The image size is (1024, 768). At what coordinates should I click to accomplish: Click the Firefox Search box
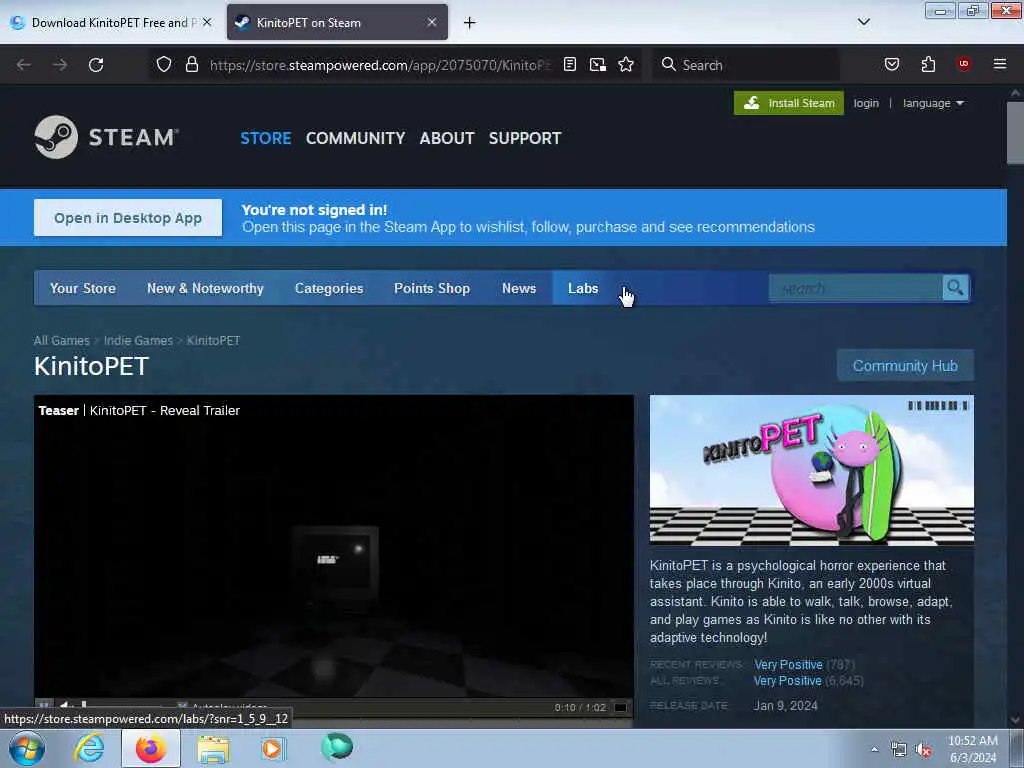[x=745, y=65]
